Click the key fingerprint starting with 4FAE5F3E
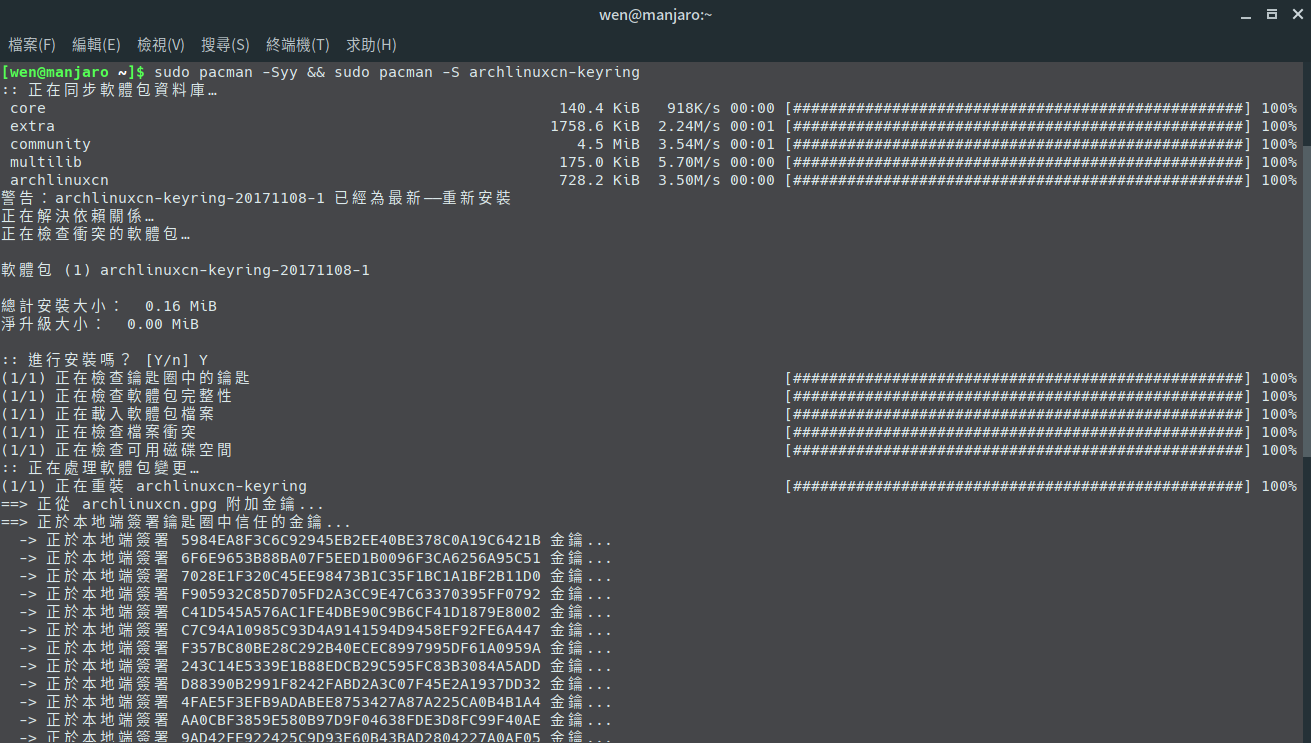This screenshot has width=1311, height=743. click(x=361, y=702)
